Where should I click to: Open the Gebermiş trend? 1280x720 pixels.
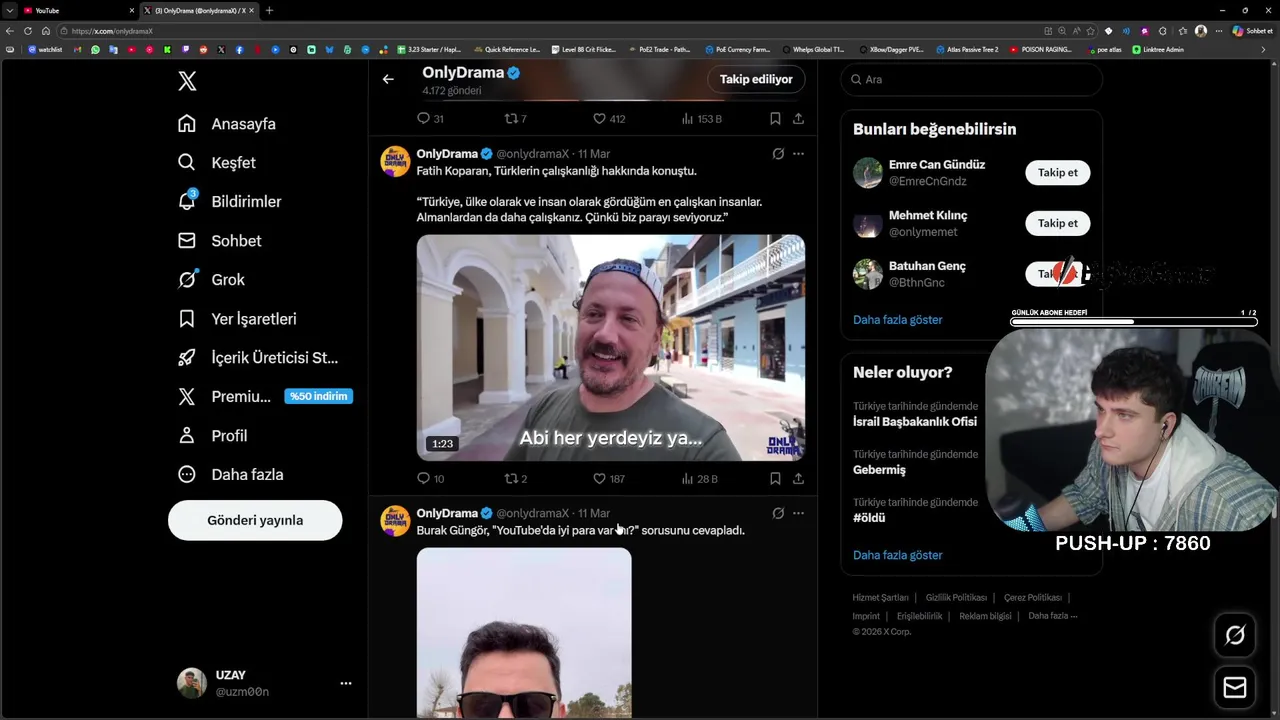(879, 470)
